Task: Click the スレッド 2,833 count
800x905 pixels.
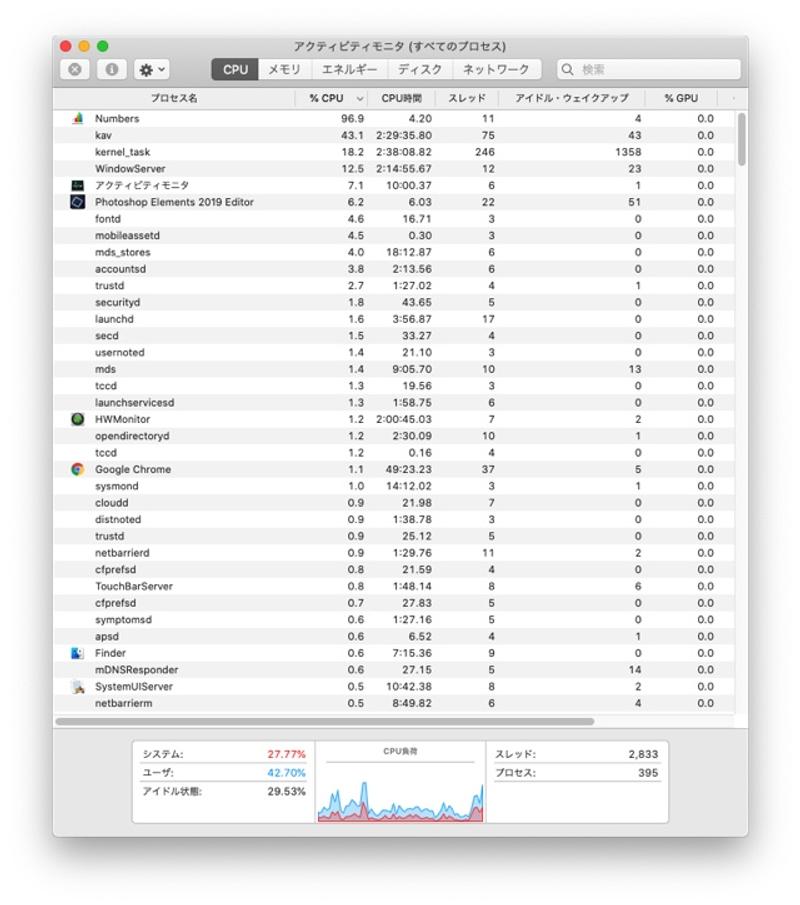Action: tap(643, 754)
